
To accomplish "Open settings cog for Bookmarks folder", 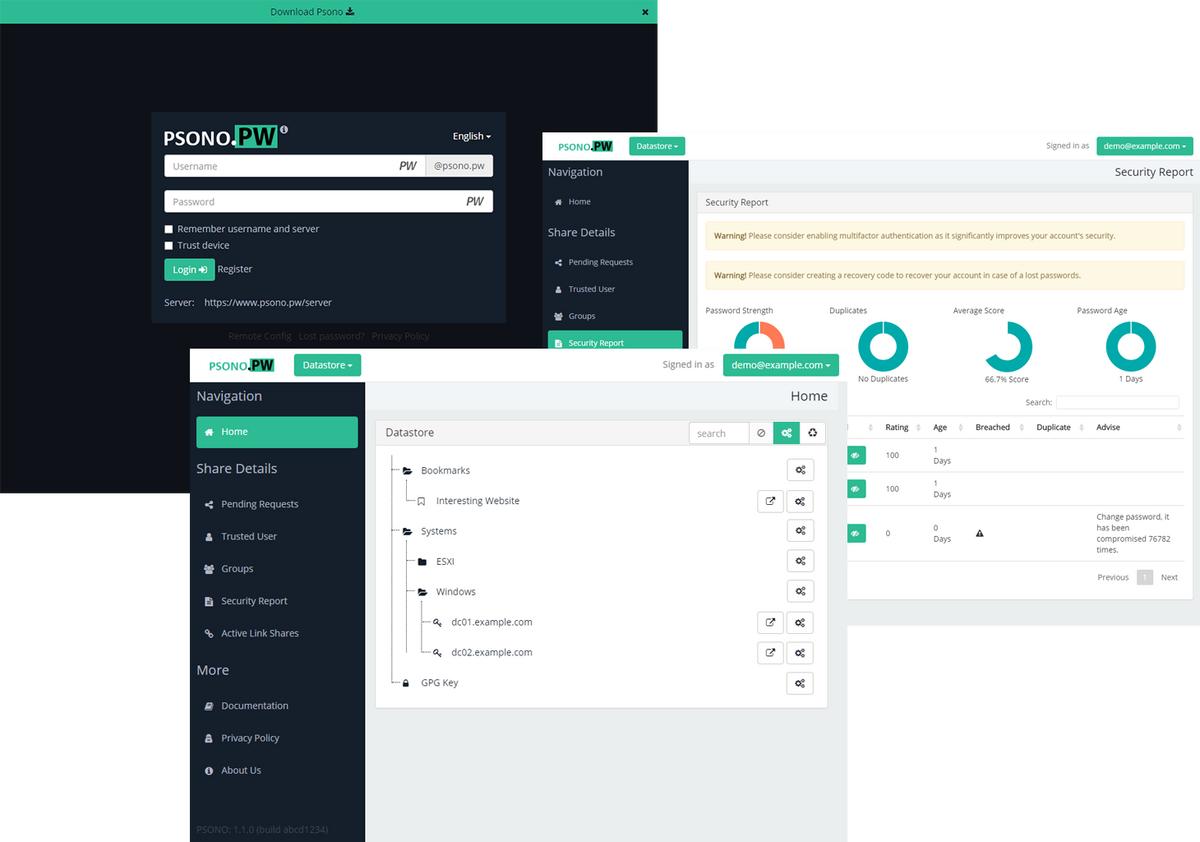I will 800,471.
